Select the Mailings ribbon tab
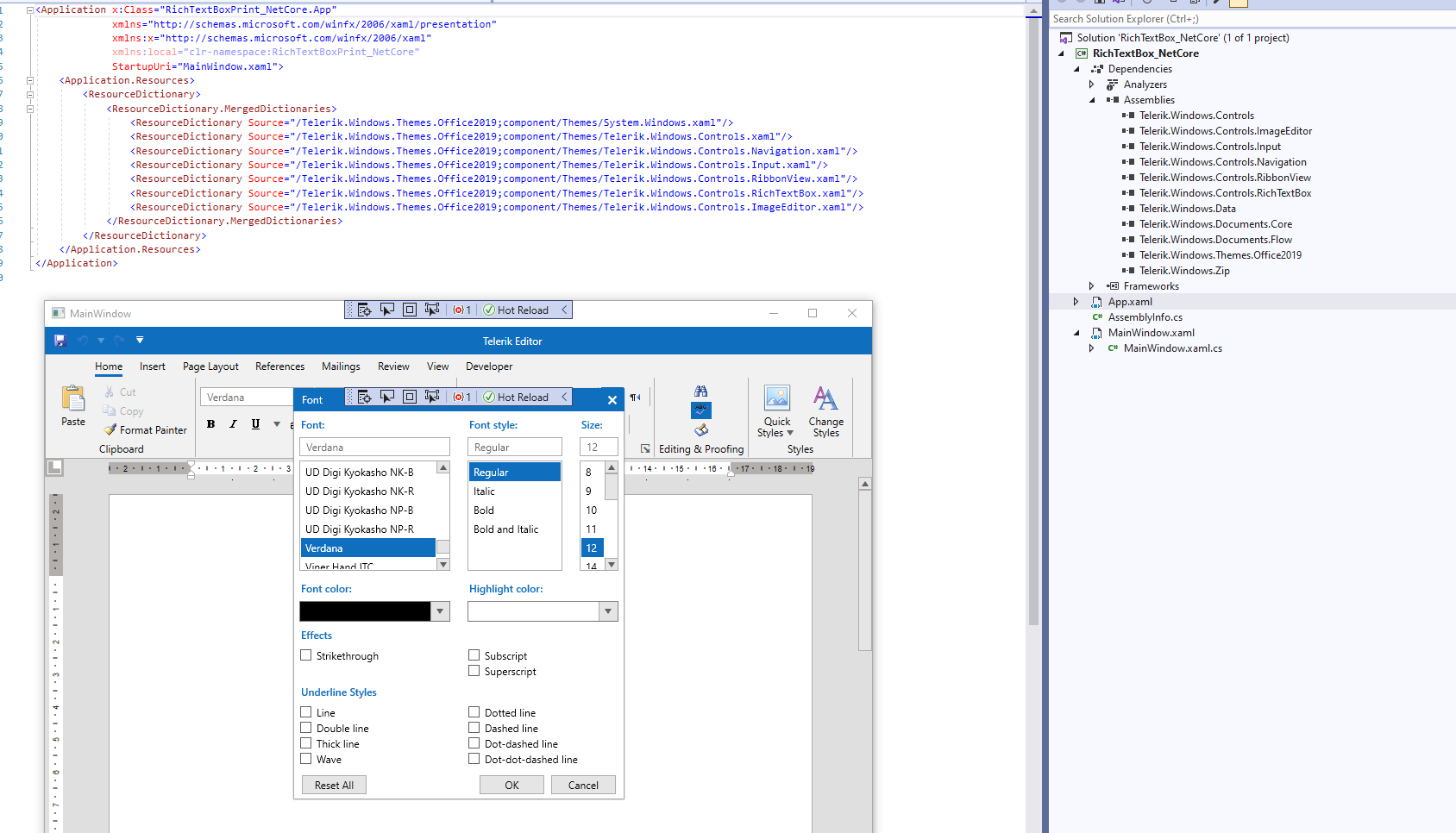The height and width of the screenshot is (833, 1456). (x=341, y=366)
